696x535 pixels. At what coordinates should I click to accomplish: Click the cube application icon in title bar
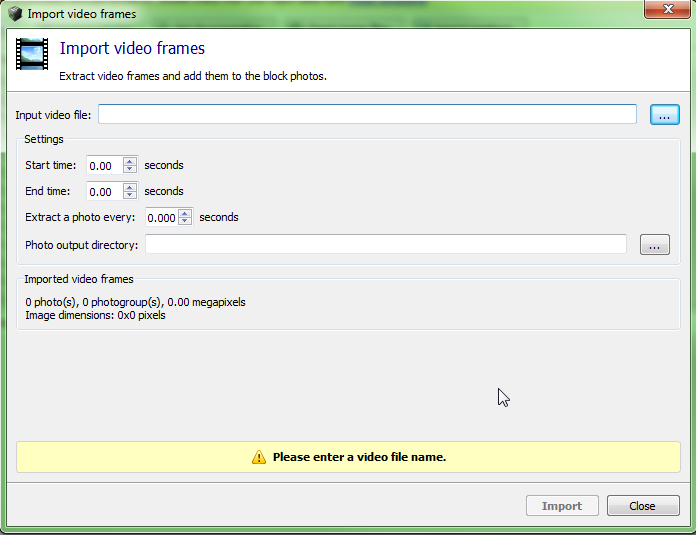click(15, 14)
